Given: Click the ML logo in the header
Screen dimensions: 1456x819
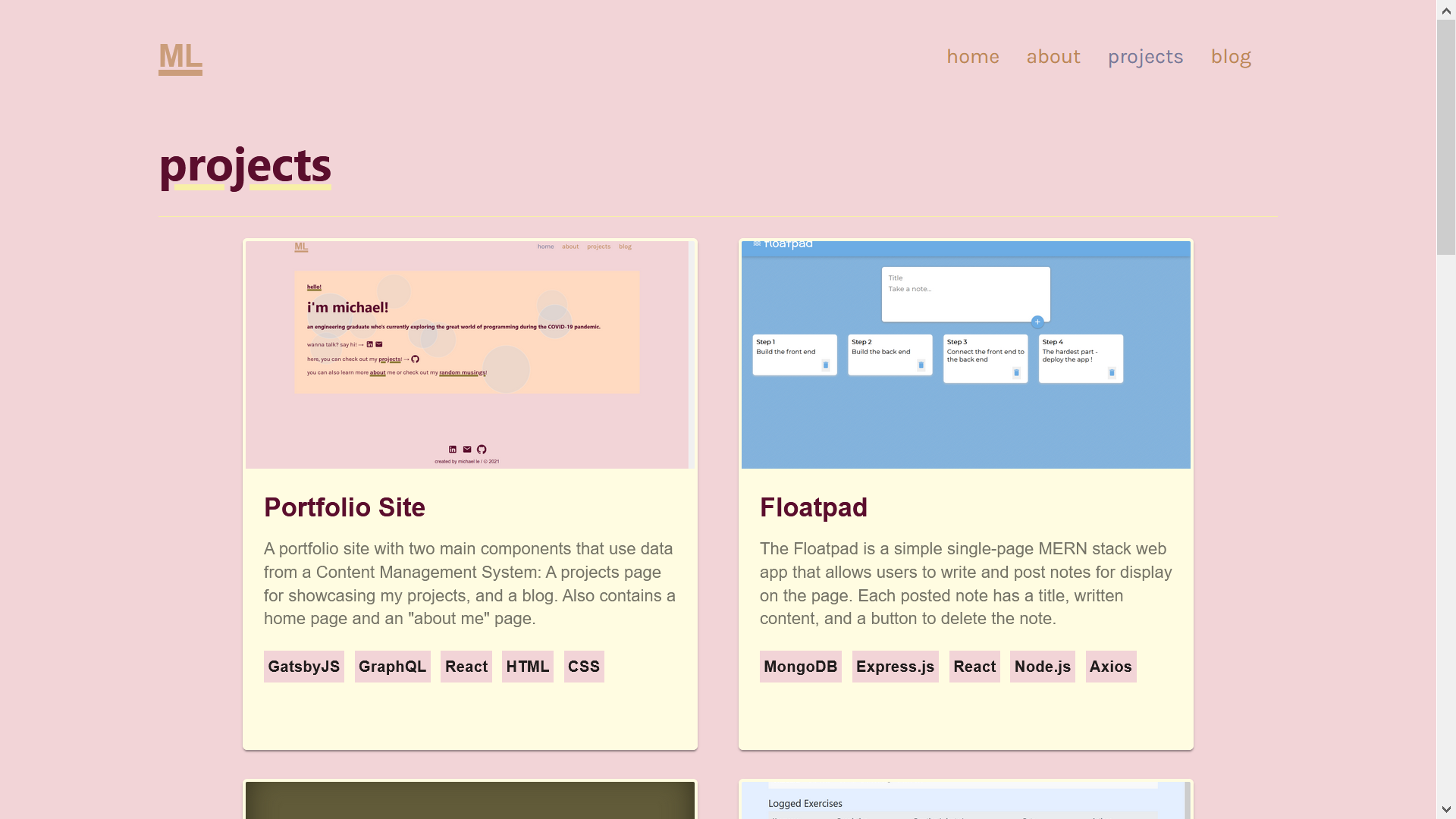Looking at the screenshot, I should click(x=180, y=55).
